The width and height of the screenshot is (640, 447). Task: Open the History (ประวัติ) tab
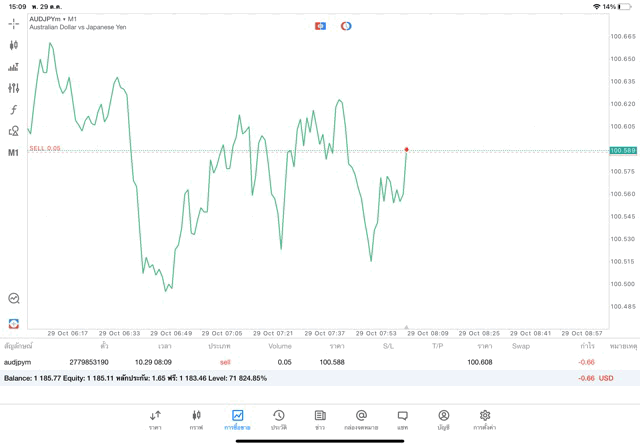(278, 419)
